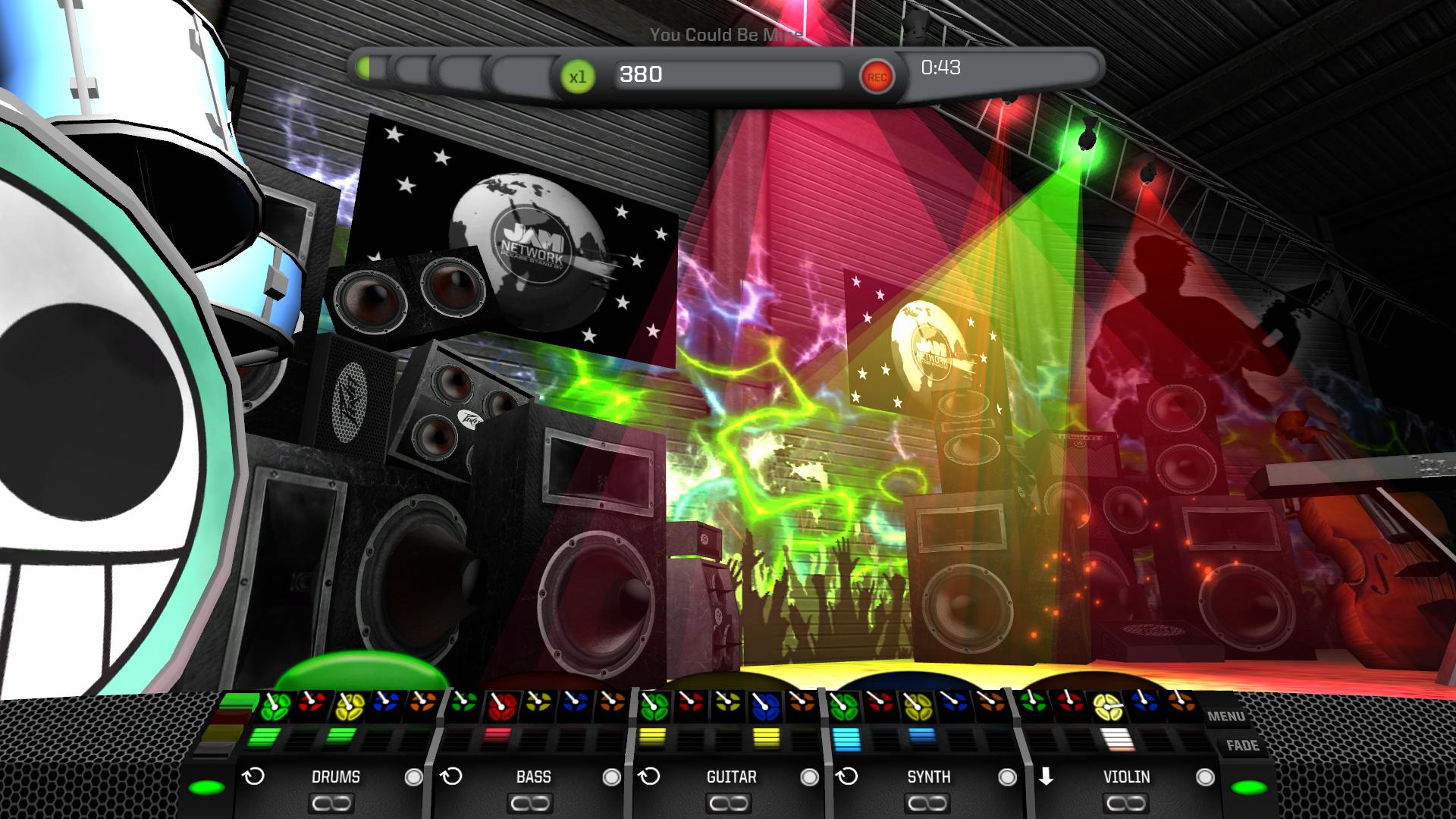Toggle the chain link under Guitar
1456x819 pixels.
click(x=728, y=803)
